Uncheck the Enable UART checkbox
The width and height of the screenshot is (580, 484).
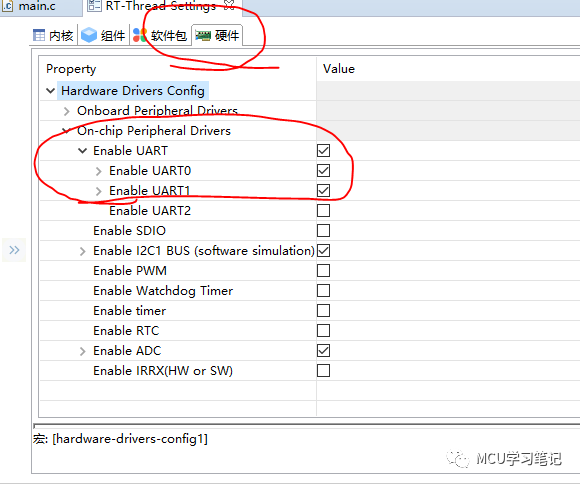(x=323, y=151)
